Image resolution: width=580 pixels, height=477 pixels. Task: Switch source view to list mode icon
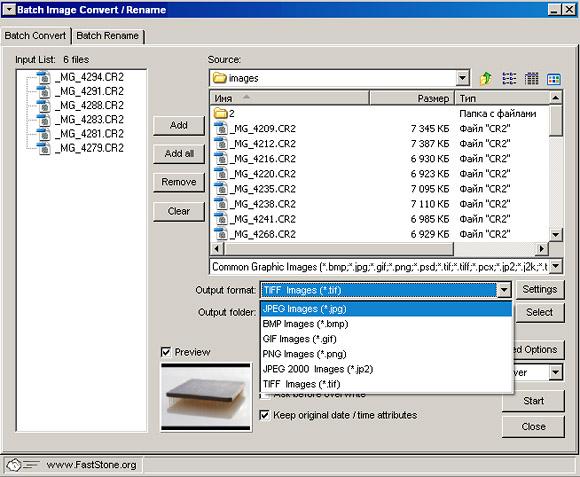509,78
